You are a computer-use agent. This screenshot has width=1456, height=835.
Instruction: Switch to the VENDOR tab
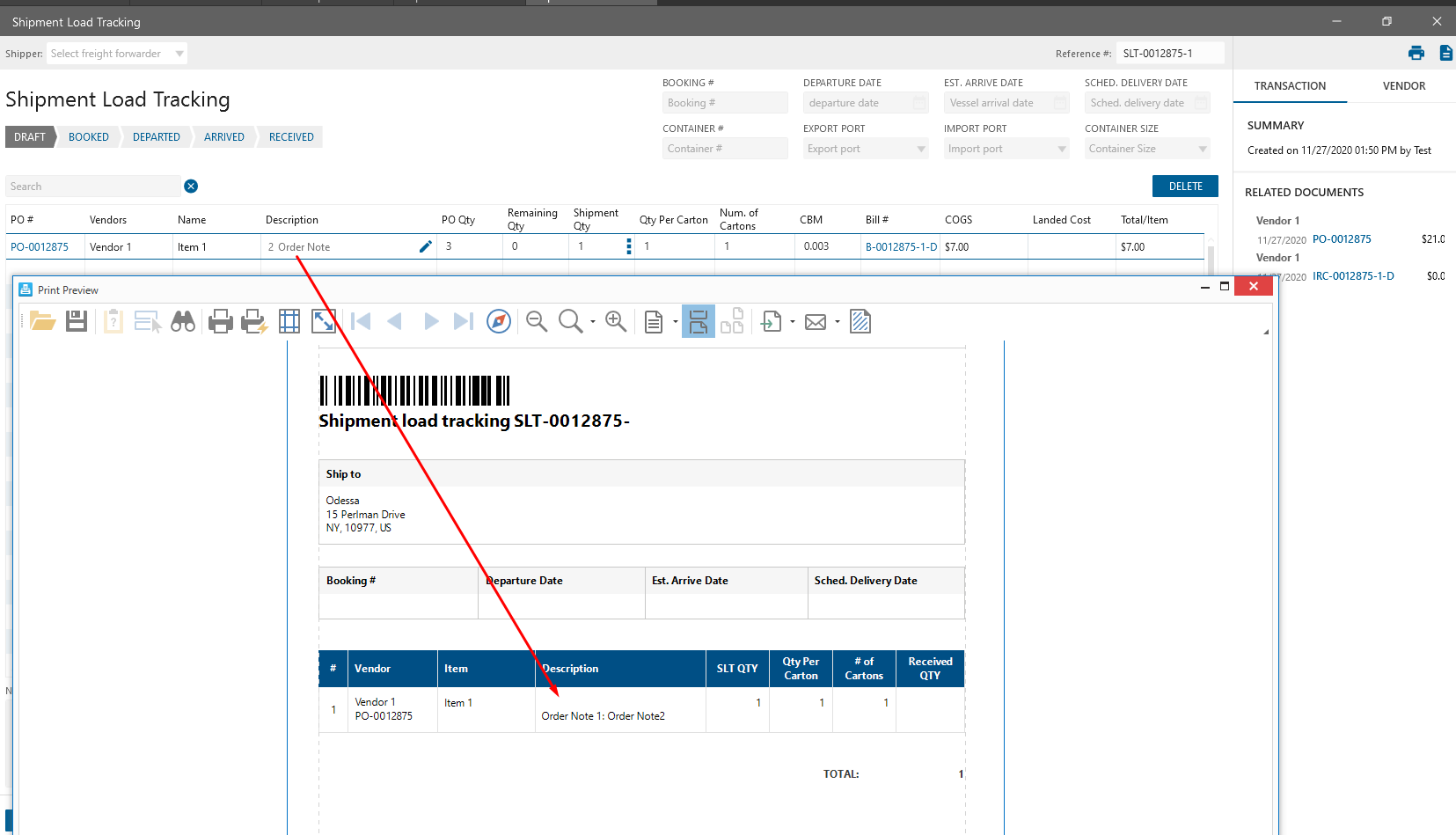click(x=1403, y=86)
